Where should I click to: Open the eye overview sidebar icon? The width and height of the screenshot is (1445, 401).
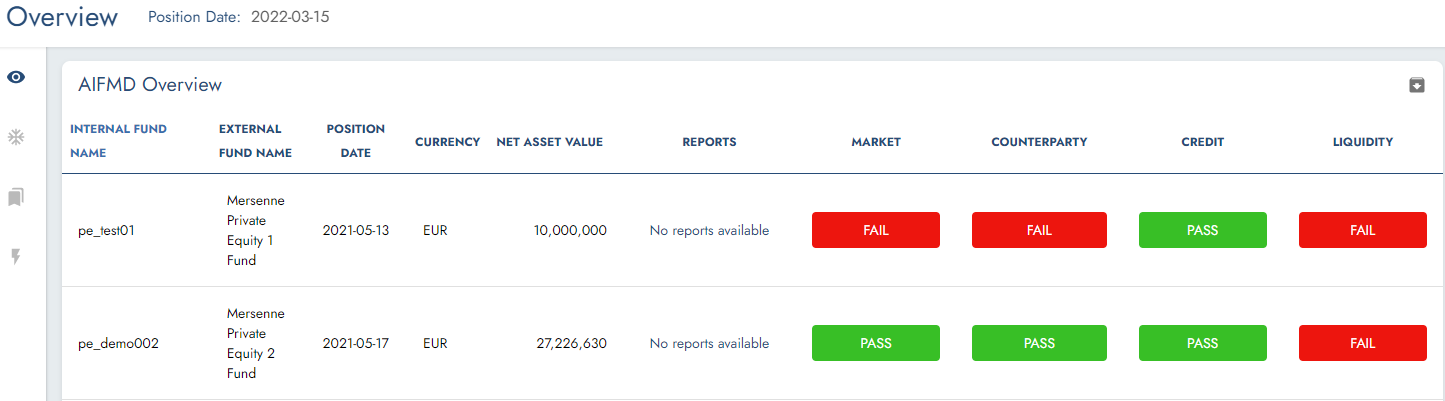click(x=16, y=77)
